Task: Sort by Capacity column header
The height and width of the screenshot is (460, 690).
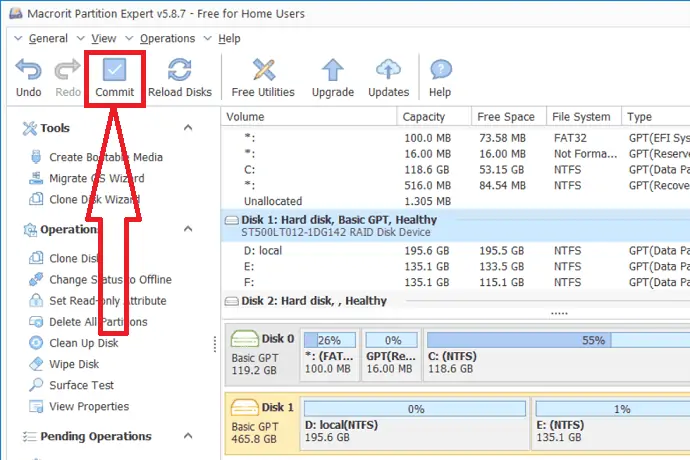Action: tap(434, 117)
